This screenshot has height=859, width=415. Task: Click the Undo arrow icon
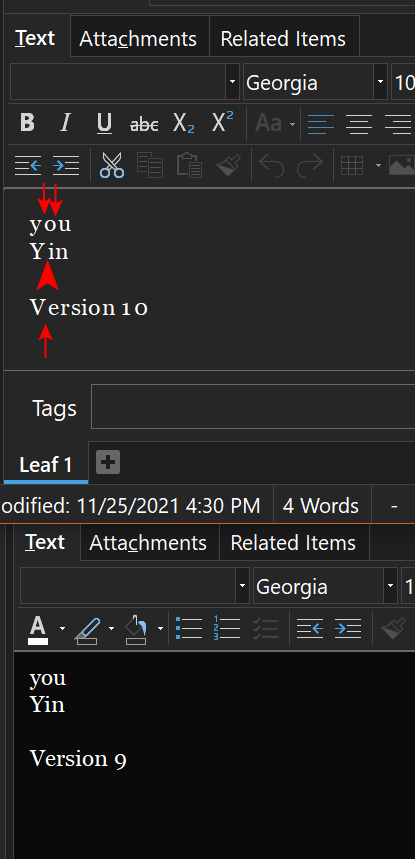(x=271, y=165)
